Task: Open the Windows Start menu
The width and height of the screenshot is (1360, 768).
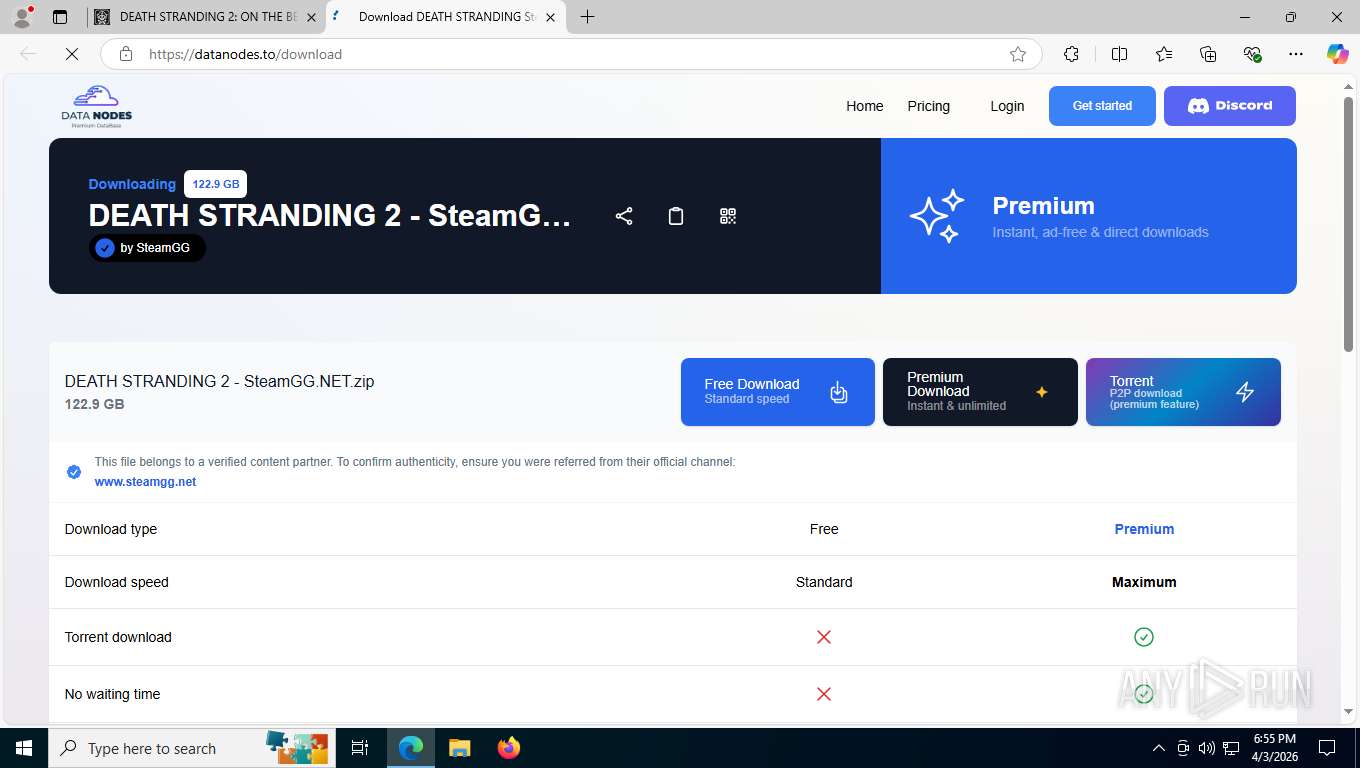Action: click(x=24, y=748)
